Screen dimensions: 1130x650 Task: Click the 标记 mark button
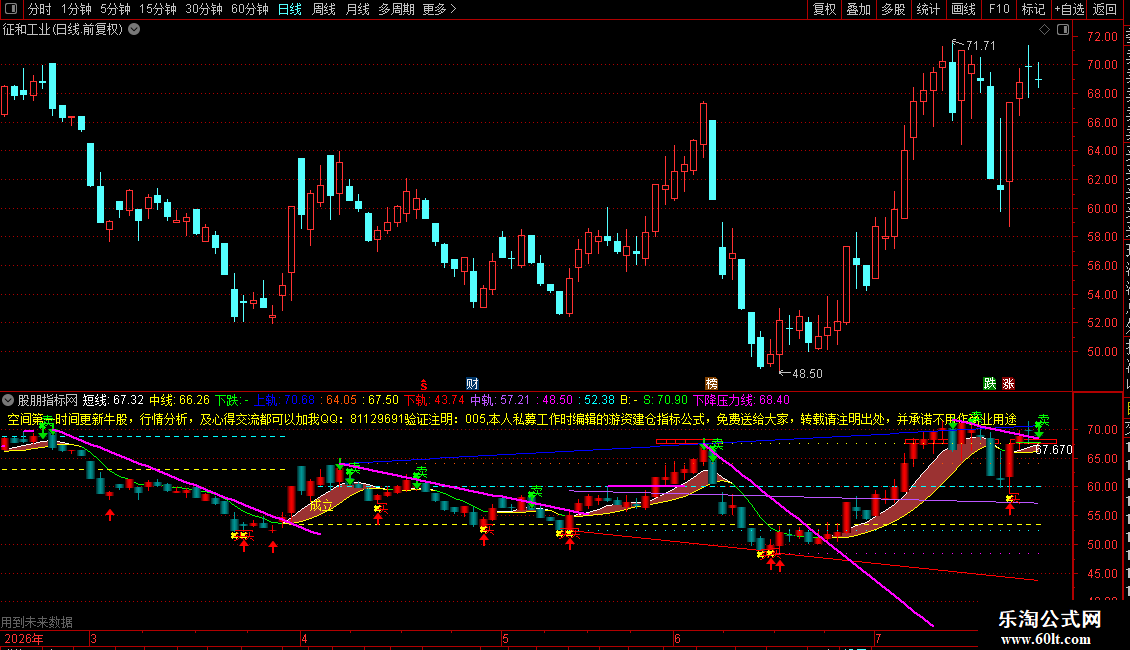(x=1033, y=9)
